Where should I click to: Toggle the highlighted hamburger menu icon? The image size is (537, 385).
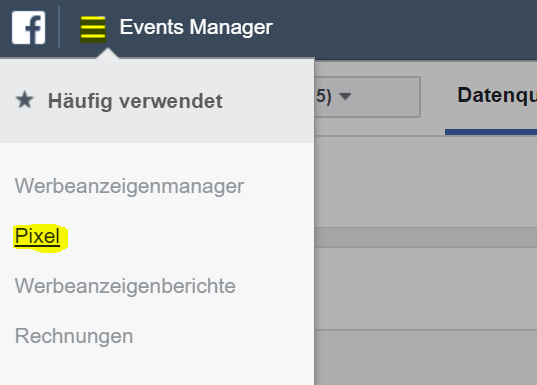click(x=93, y=29)
